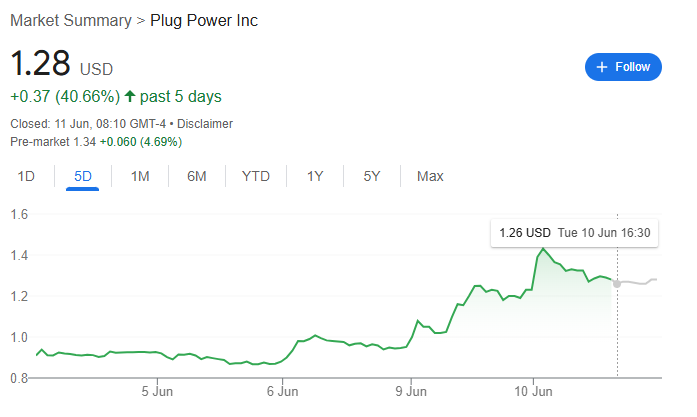Switch to the 1M range tab
The width and height of the screenshot is (697, 417).
tap(140, 176)
